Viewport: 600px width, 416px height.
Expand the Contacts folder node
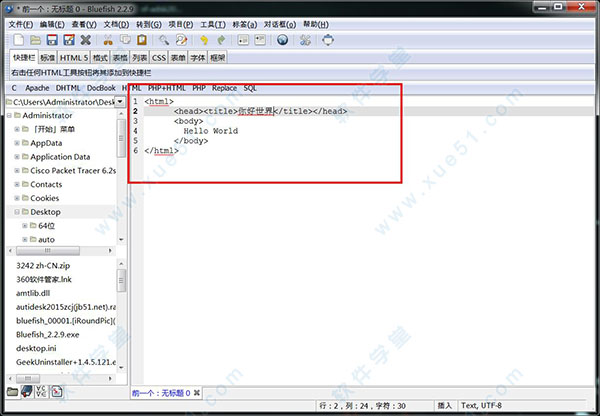[x=17, y=184]
